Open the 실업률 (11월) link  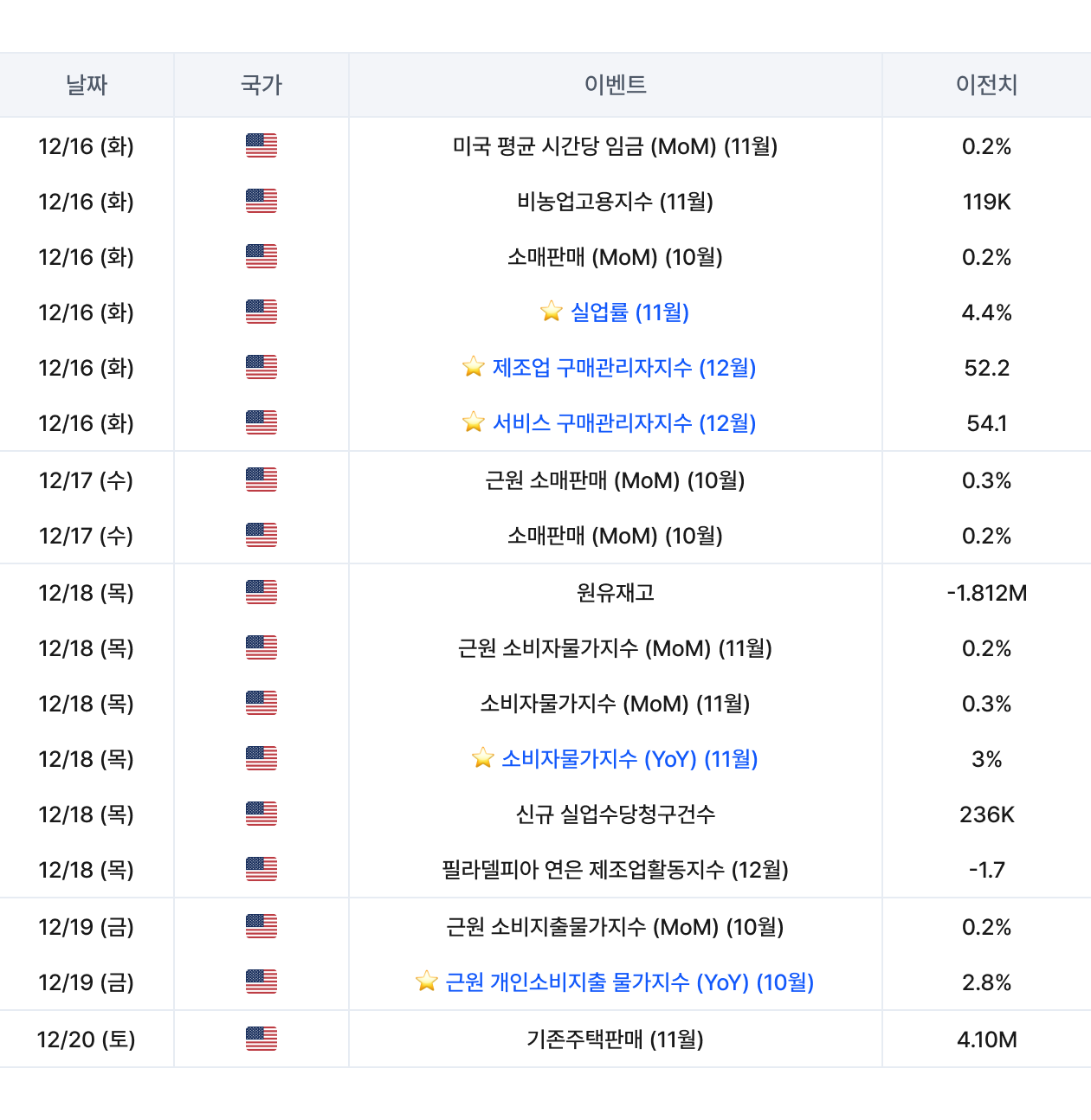629,312
